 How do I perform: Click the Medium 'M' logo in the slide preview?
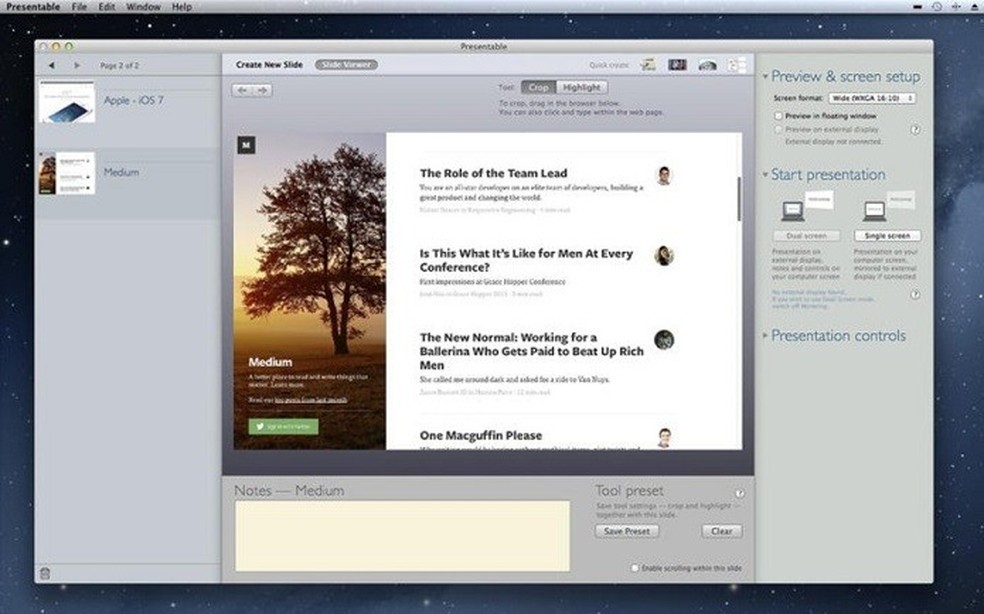point(245,144)
